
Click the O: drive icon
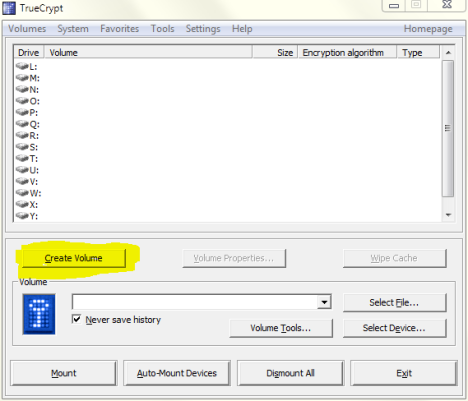22,101
